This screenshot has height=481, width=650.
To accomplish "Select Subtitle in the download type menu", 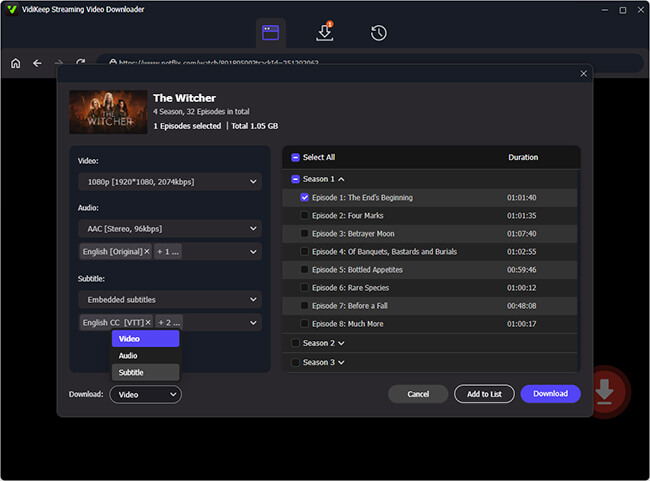I will pos(146,372).
